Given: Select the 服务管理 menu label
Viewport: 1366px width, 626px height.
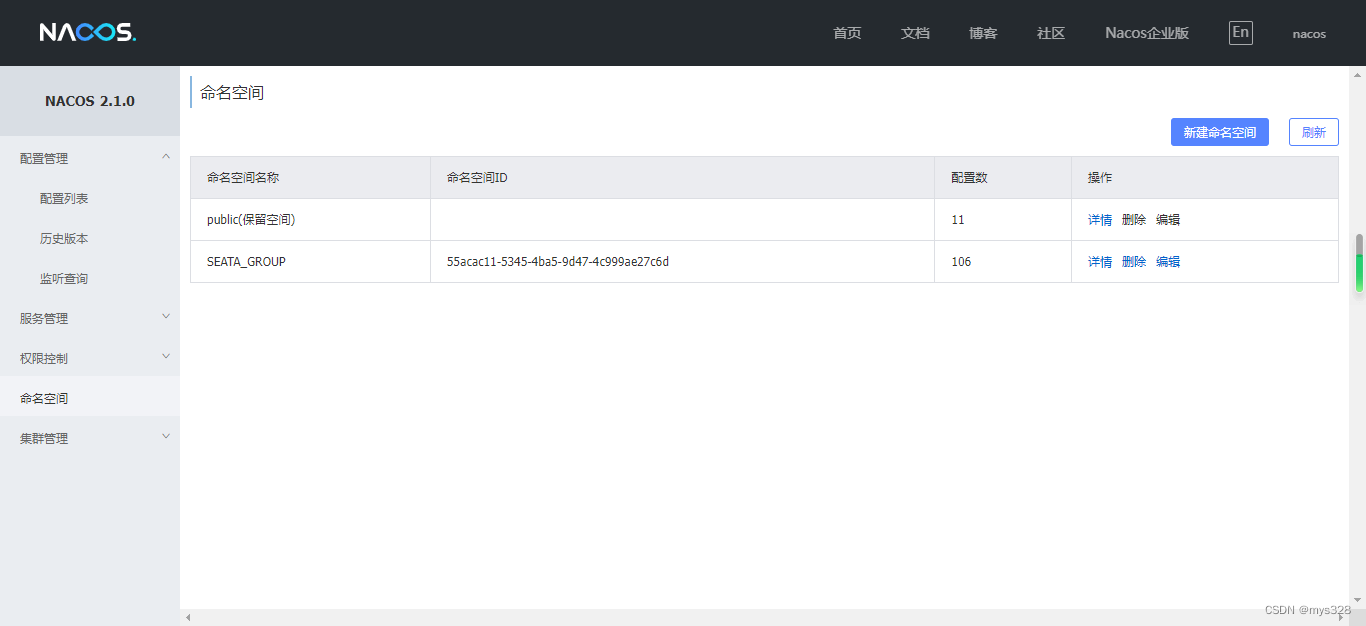Looking at the screenshot, I should [x=44, y=318].
